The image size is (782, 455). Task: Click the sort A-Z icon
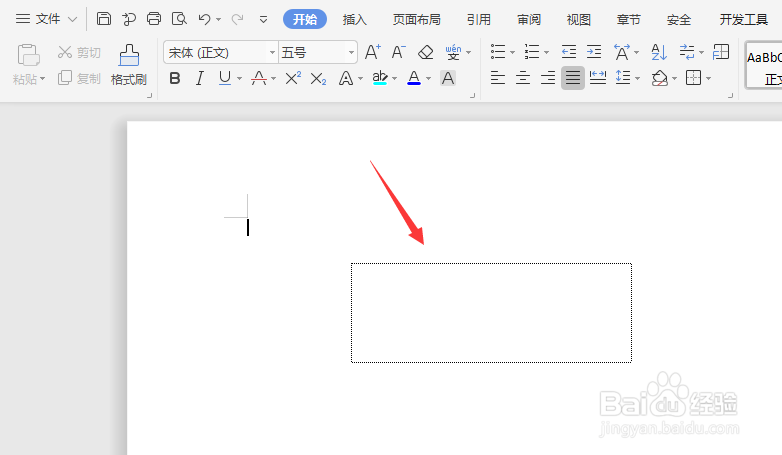pyautogui.click(x=659, y=52)
